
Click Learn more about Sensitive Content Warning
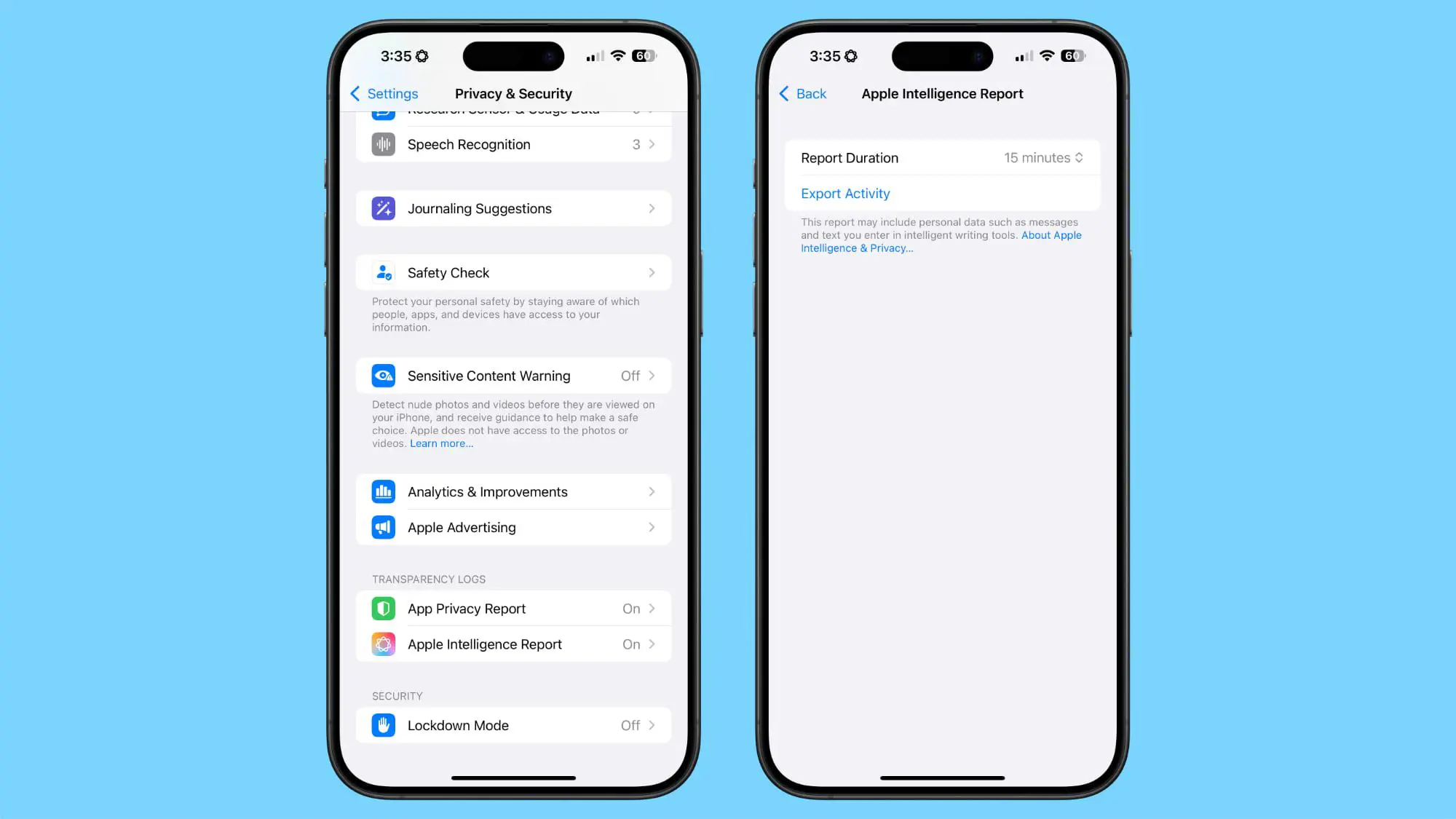(x=441, y=443)
